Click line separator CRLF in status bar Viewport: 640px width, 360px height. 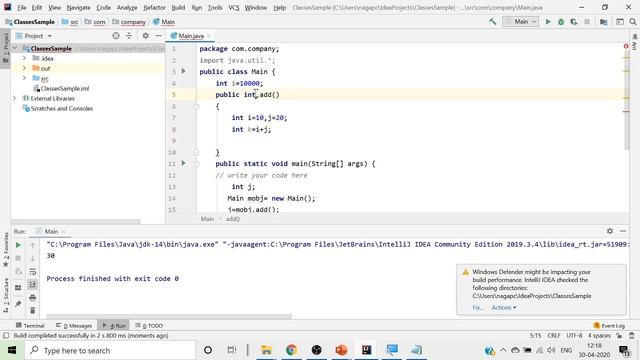[x=553, y=336]
